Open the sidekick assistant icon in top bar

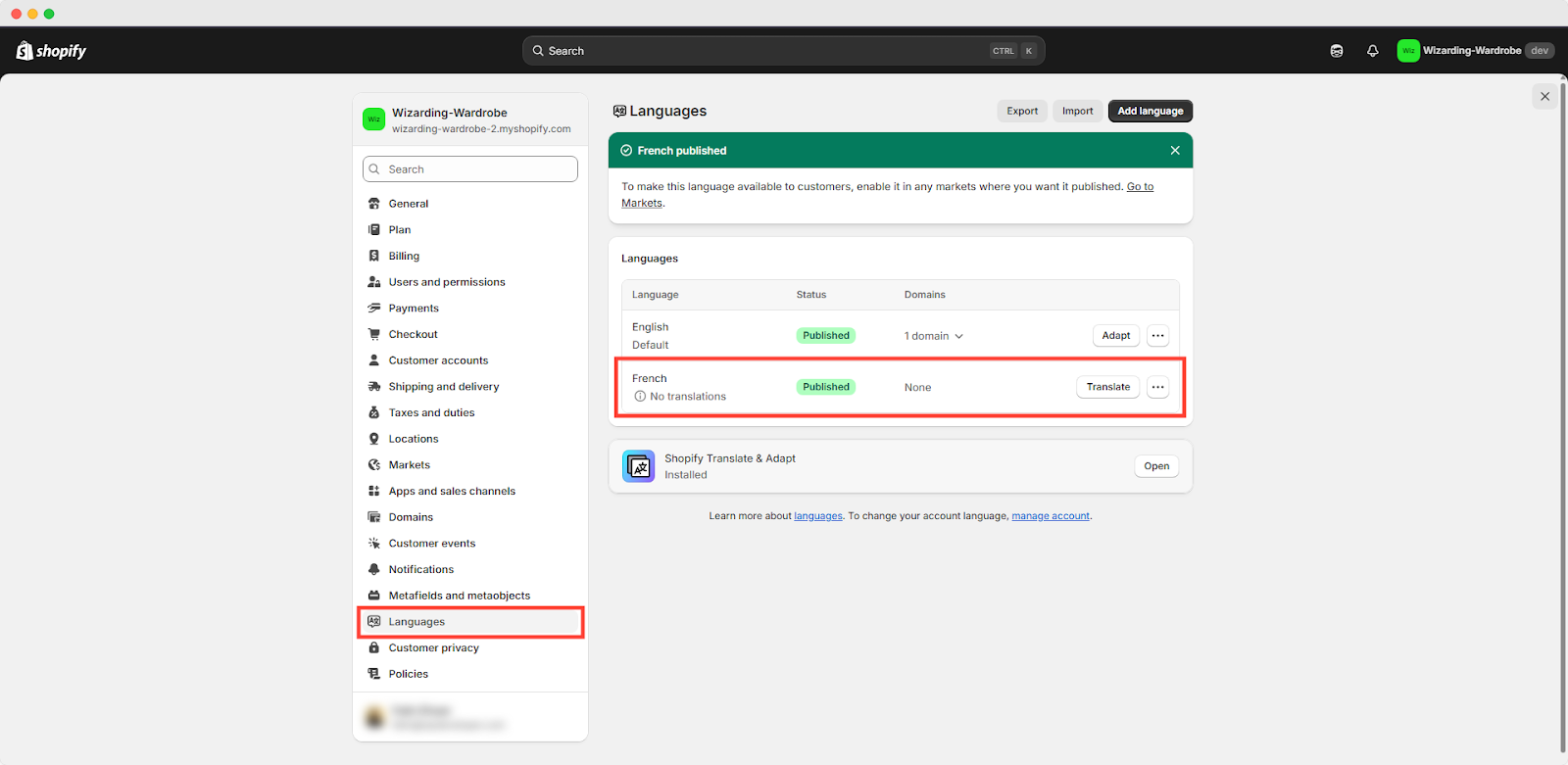tap(1337, 51)
